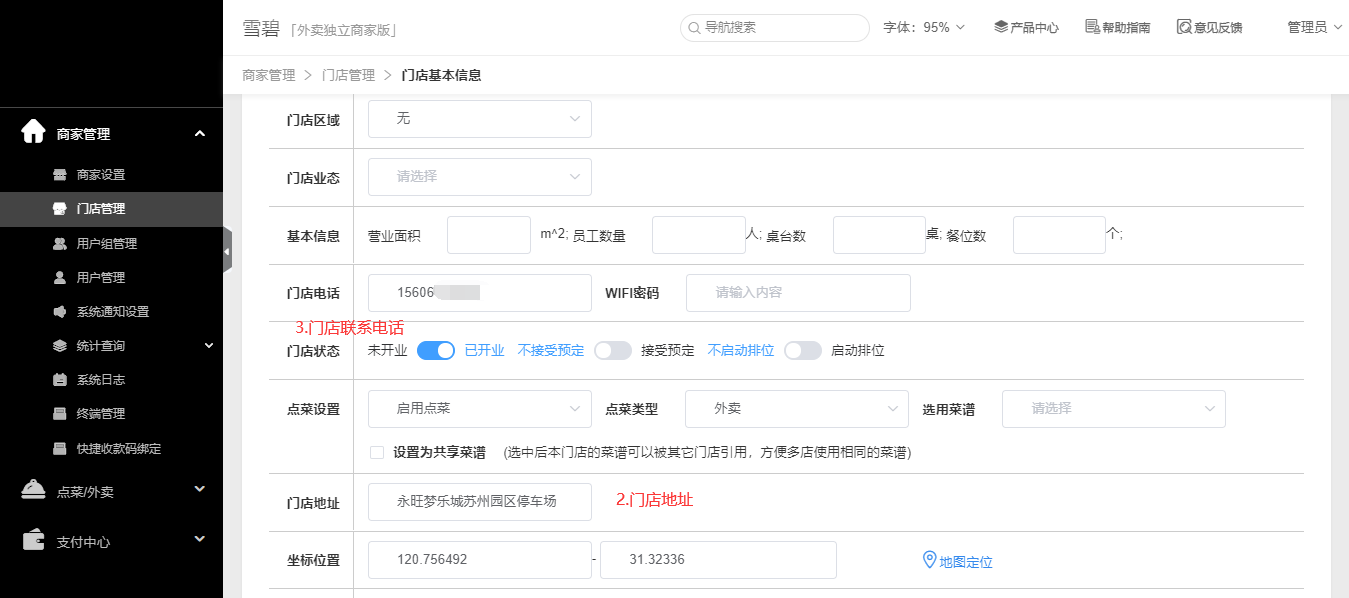Click the 支付中心 wallet icon

[33, 540]
